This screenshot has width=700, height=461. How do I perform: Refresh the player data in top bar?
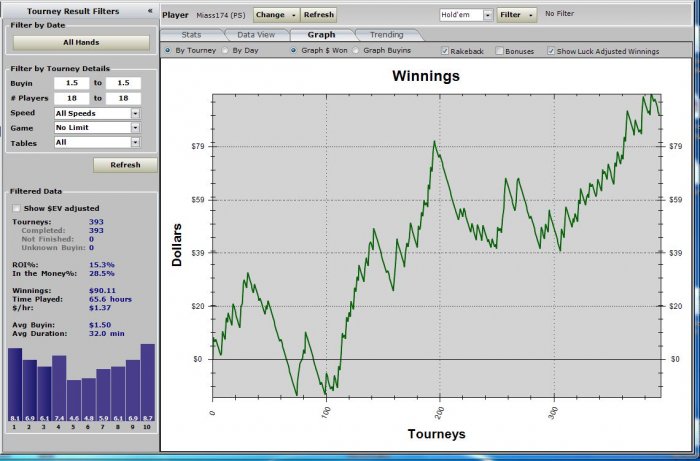318,15
